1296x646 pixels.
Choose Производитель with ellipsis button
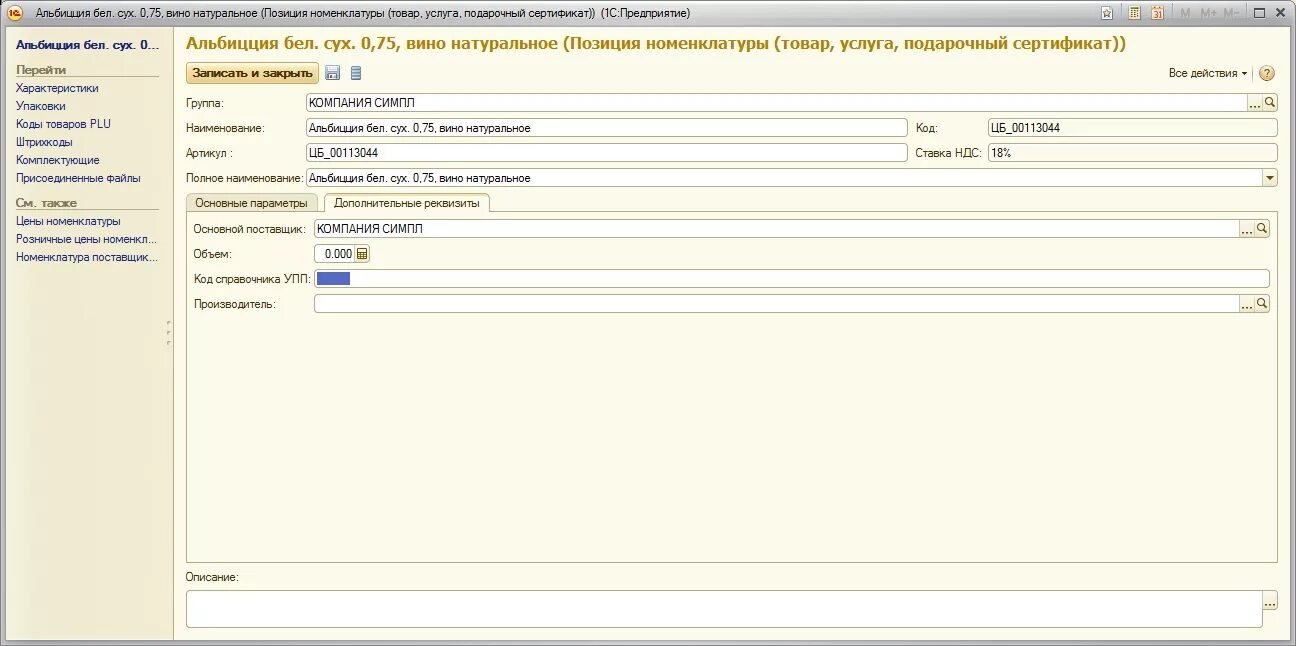click(1246, 304)
